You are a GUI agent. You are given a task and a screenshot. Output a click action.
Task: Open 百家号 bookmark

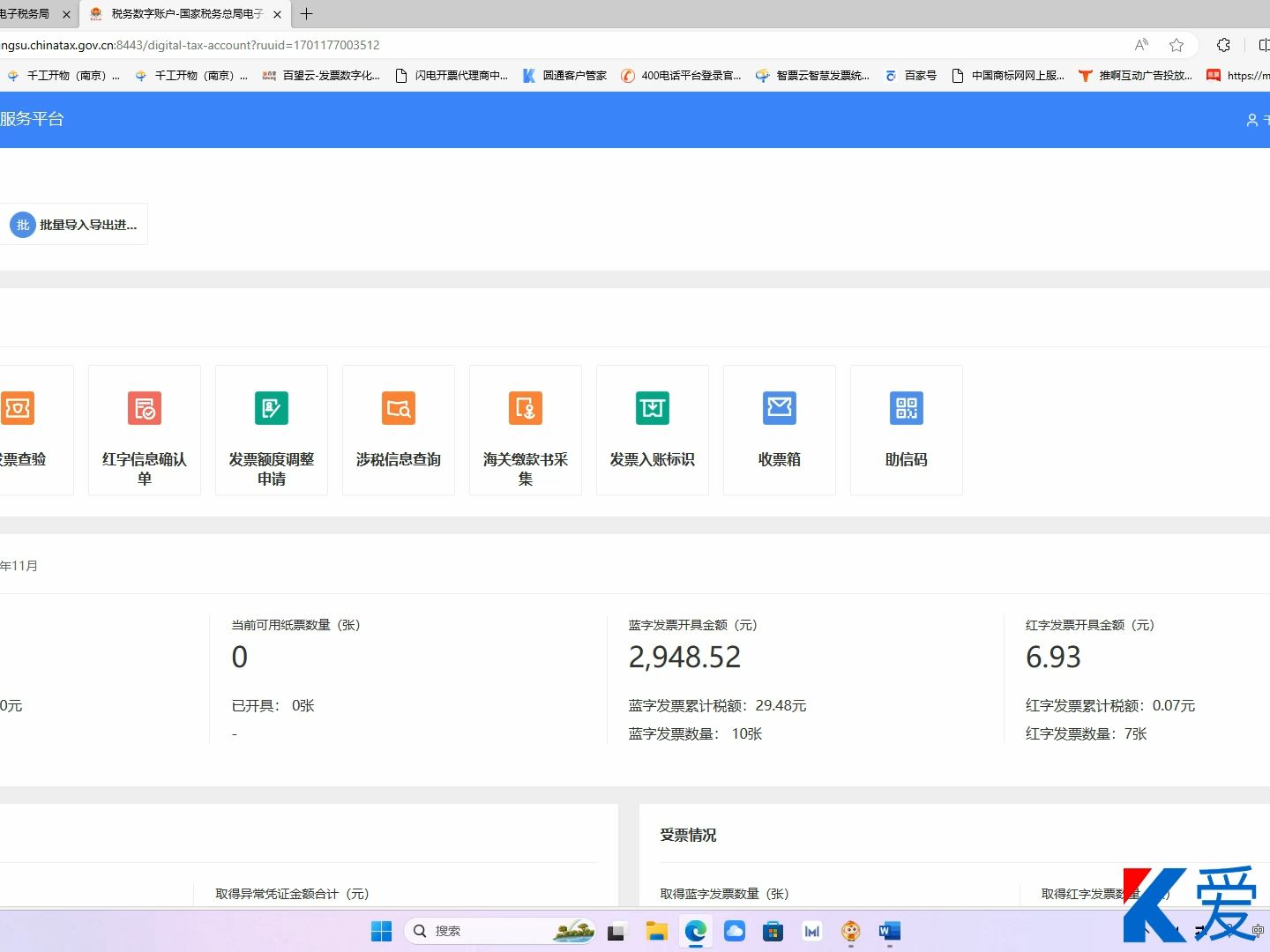[x=910, y=76]
